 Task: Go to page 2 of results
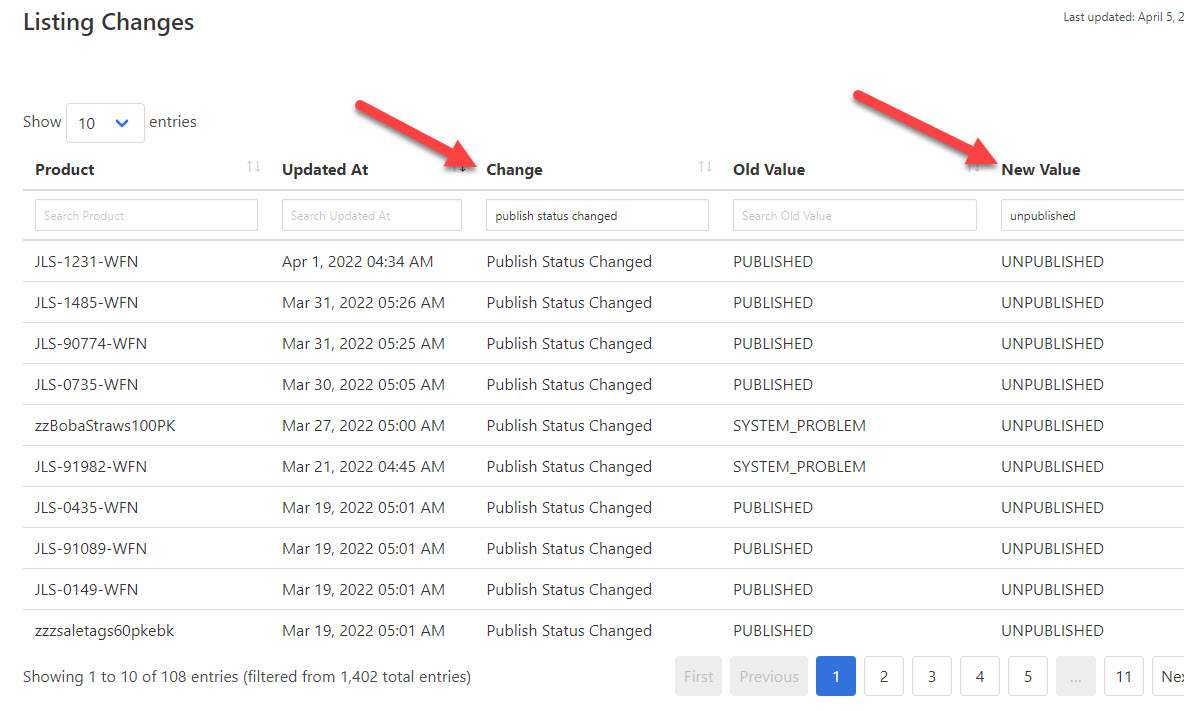click(884, 676)
